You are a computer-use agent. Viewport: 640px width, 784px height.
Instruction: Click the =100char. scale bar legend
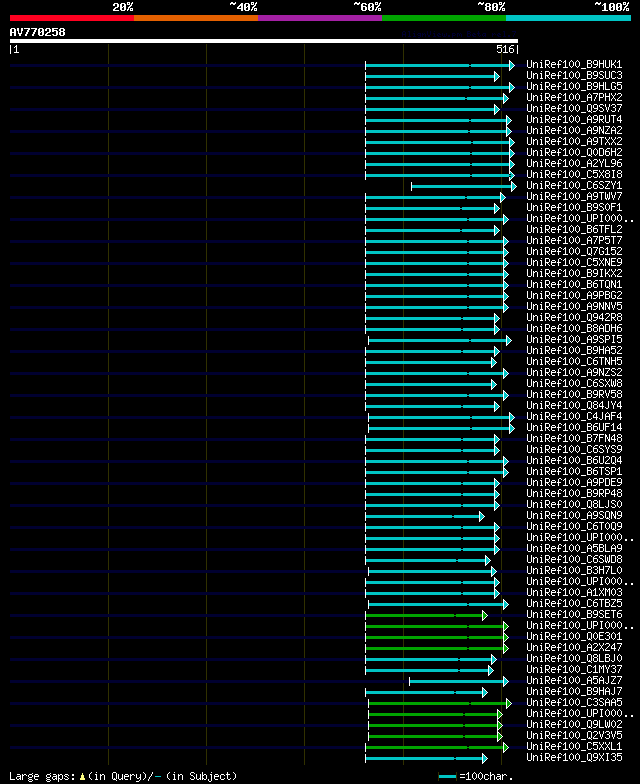[476, 776]
